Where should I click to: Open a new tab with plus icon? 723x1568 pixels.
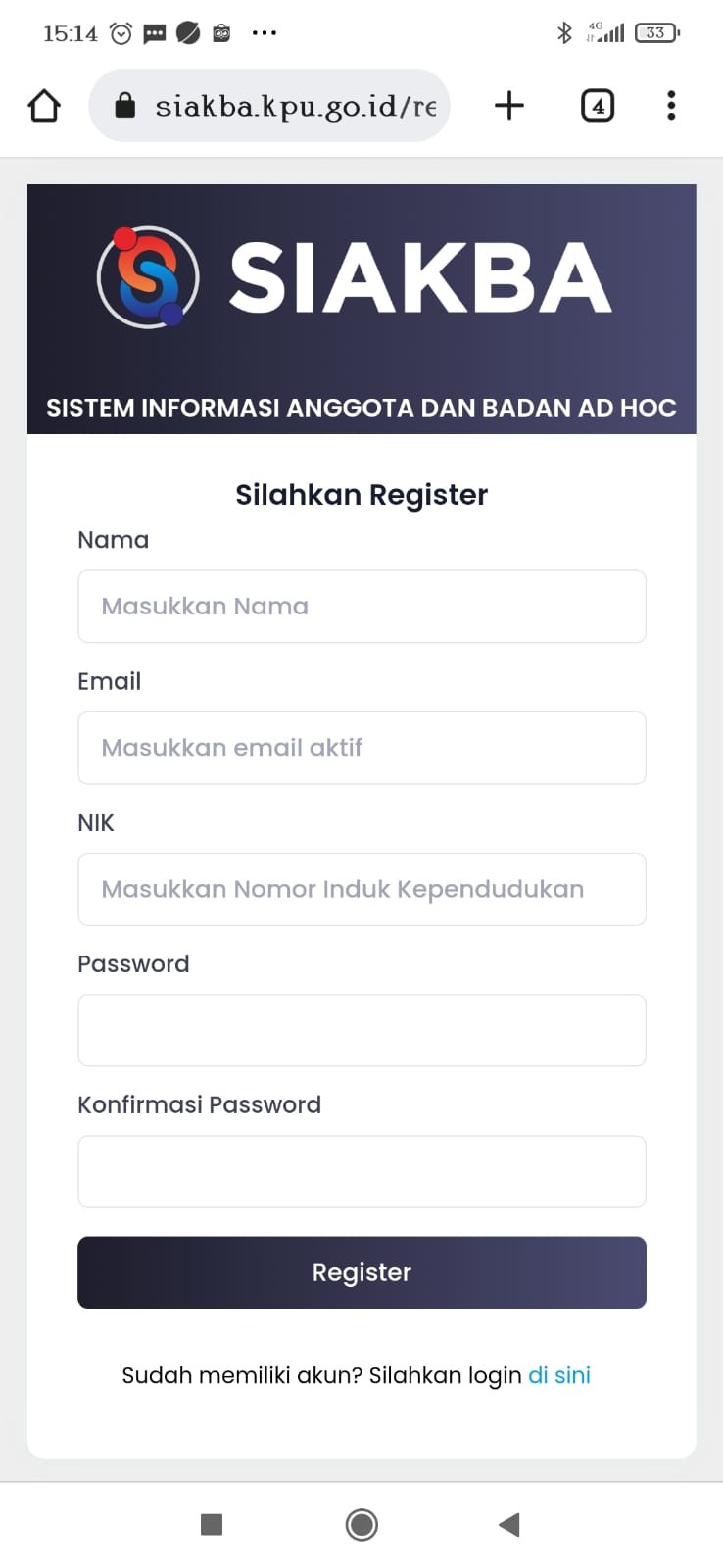pyautogui.click(x=509, y=105)
